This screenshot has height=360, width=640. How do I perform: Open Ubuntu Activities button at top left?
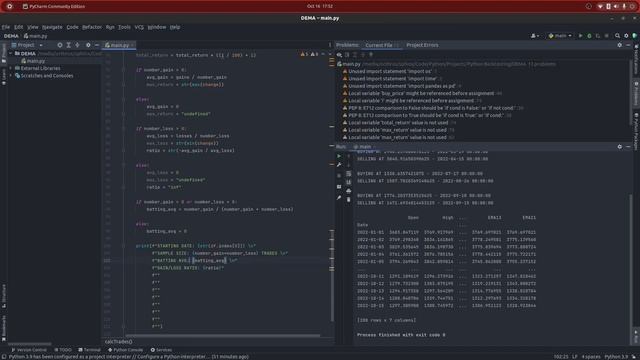[9, 6]
